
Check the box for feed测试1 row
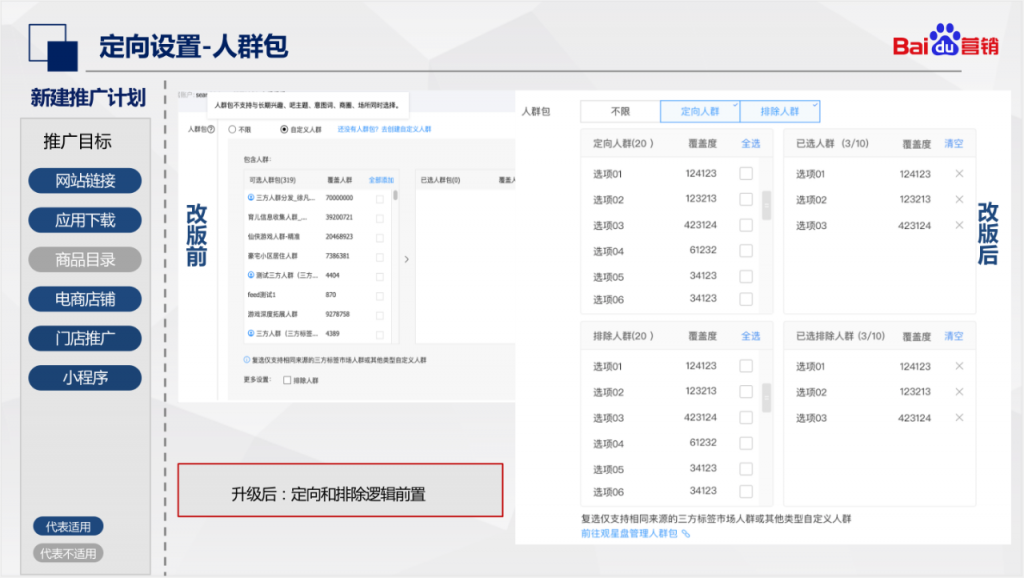[x=379, y=296]
